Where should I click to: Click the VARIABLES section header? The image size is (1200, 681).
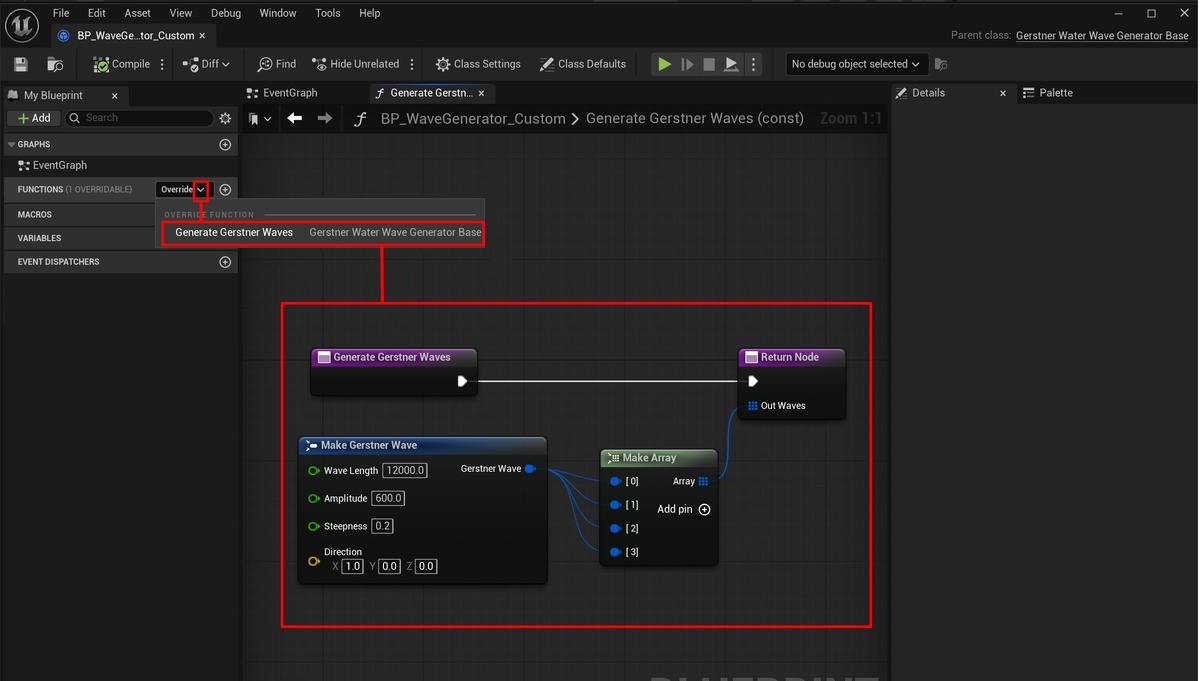pos(39,238)
